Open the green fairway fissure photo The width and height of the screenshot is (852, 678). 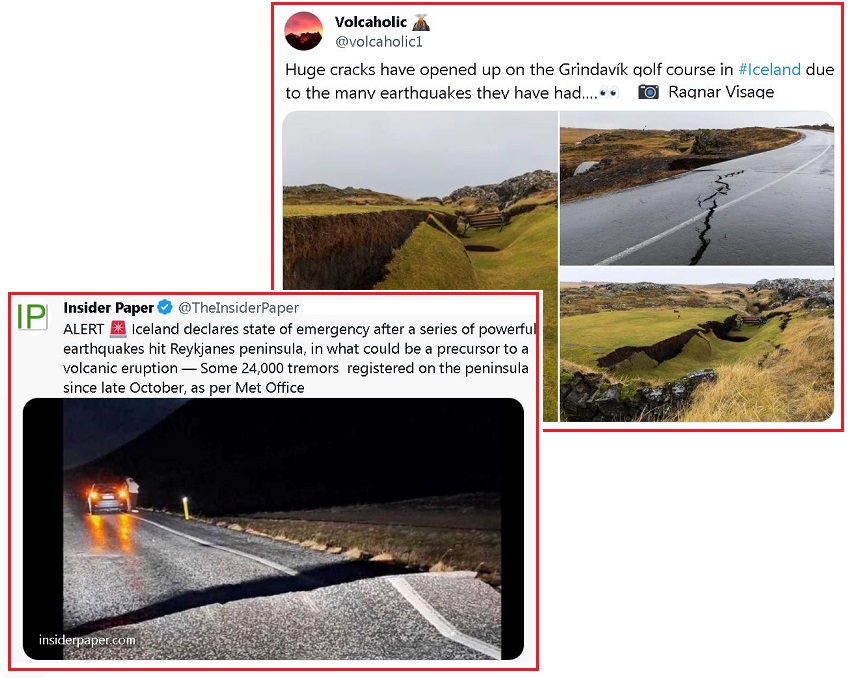click(x=697, y=344)
